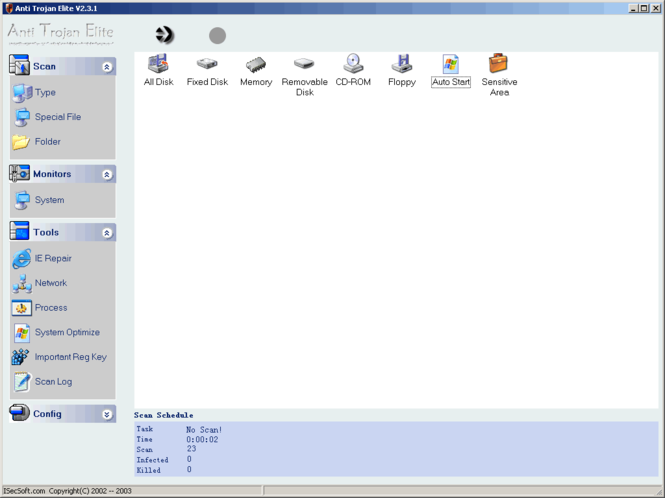Collapse the Scan section chevron
Viewport: 665px width, 498px height.
click(107, 67)
